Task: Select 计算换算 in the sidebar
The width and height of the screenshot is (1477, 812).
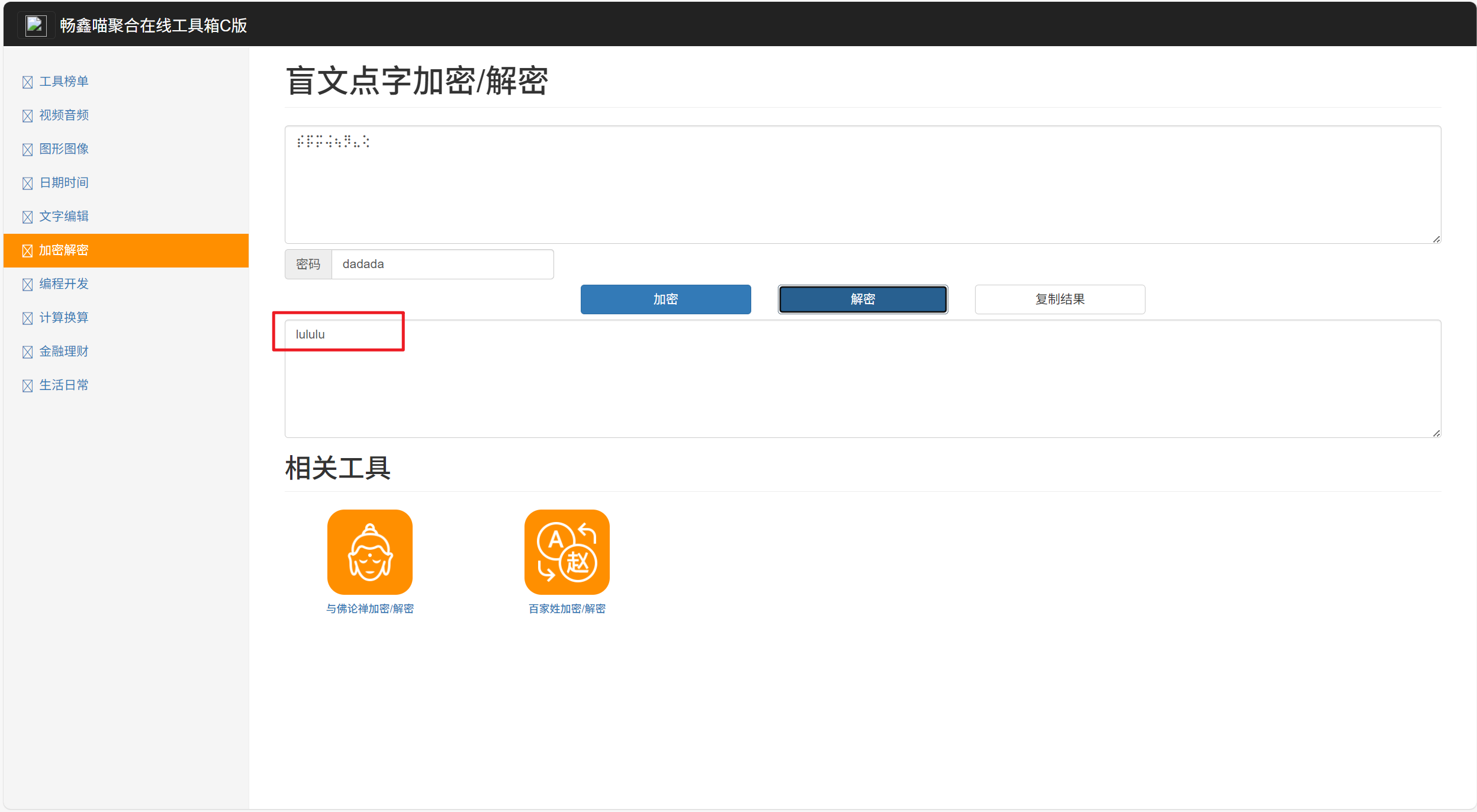Action: point(64,318)
